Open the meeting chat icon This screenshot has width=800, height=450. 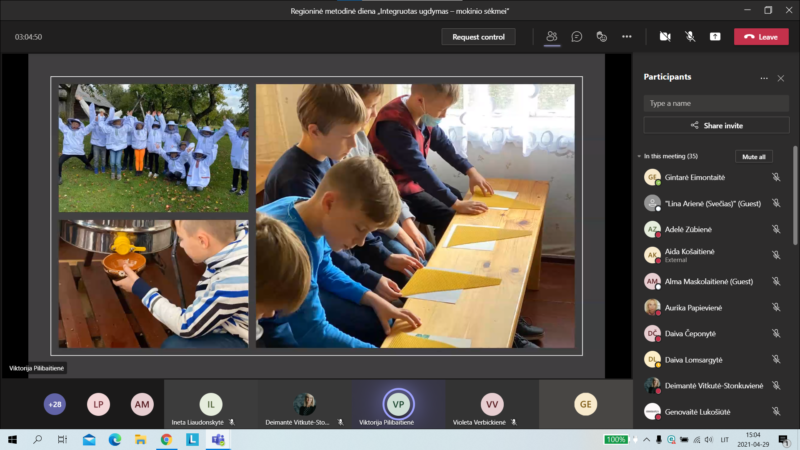(x=577, y=36)
